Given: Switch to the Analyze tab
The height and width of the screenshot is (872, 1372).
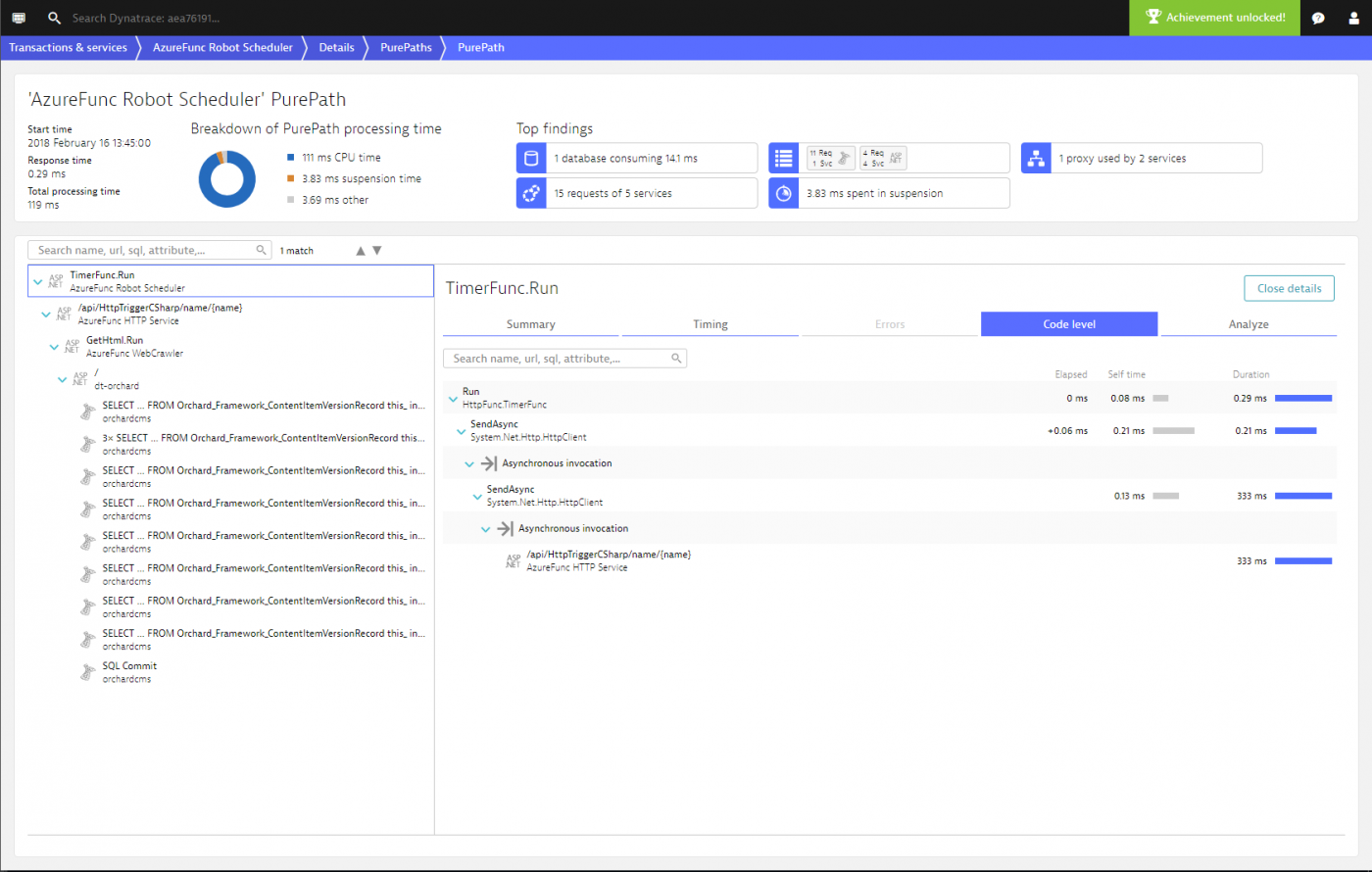Looking at the screenshot, I should pyautogui.click(x=1249, y=324).
